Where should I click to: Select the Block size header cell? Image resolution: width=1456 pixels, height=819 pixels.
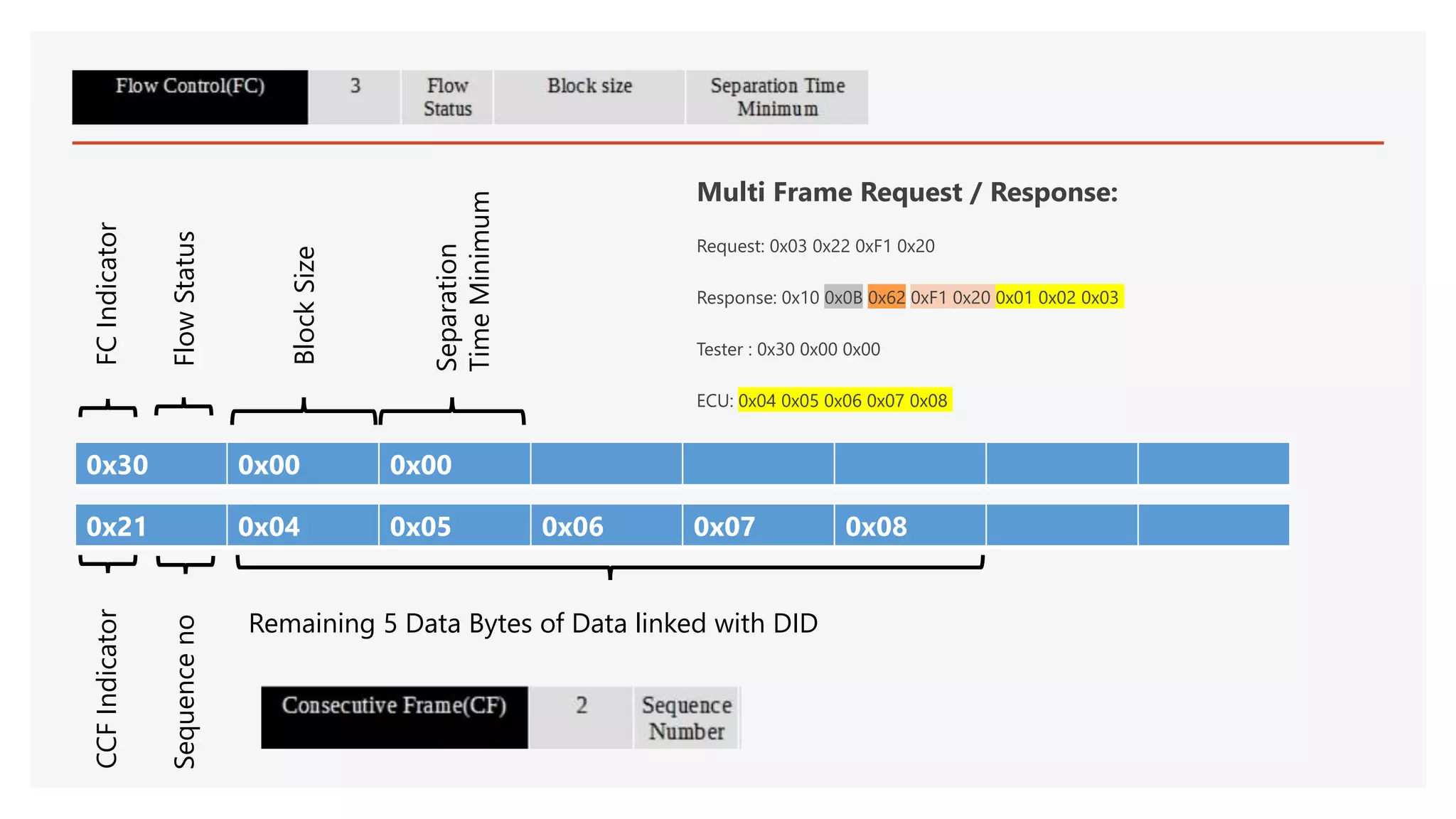click(x=589, y=97)
